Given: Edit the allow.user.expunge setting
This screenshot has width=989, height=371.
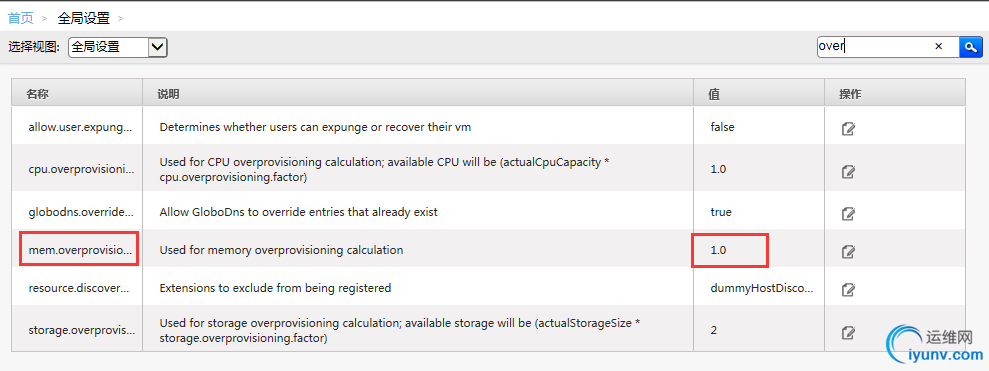Looking at the screenshot, I should (848, 129).
